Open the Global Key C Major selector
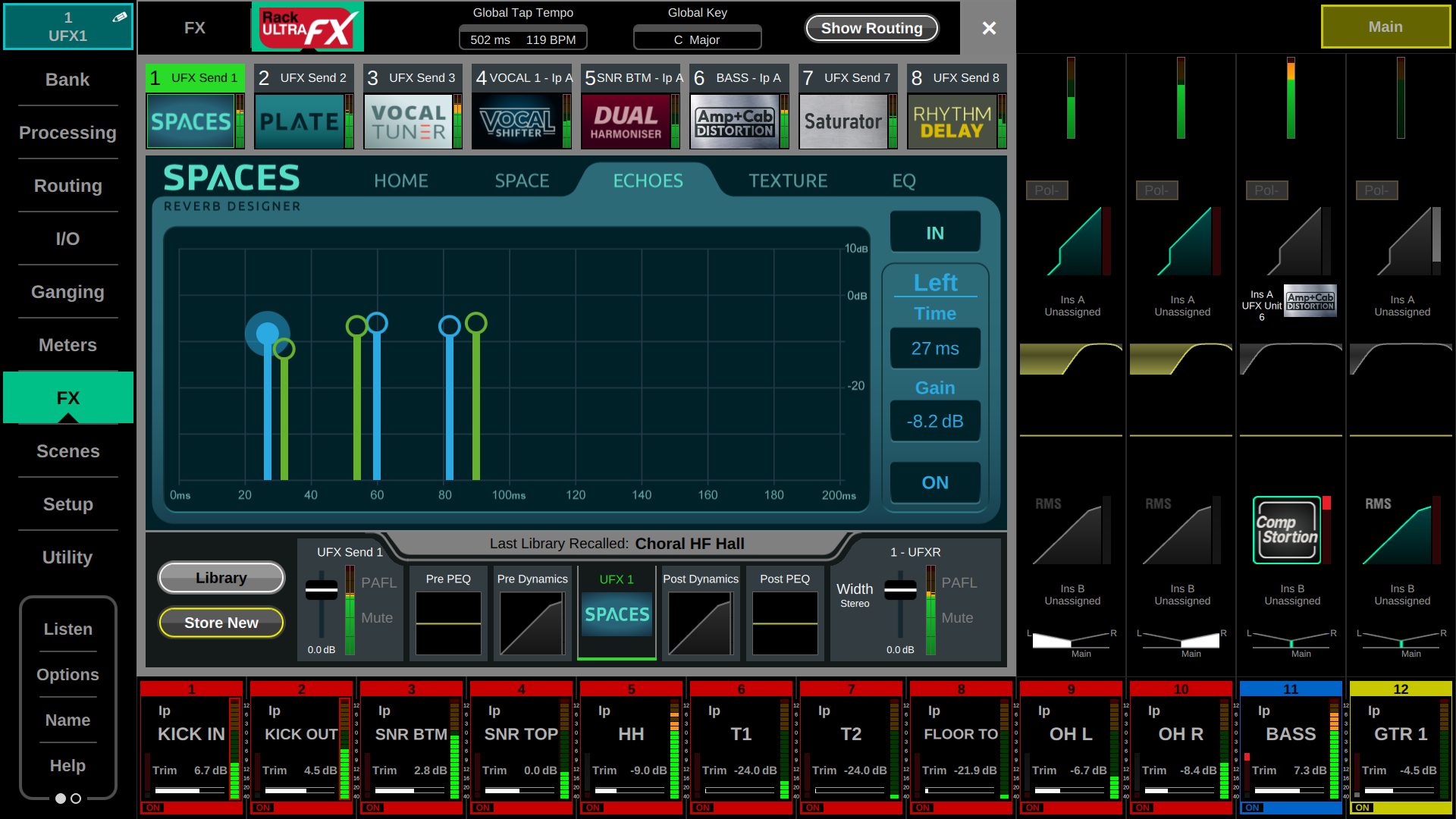 coord(697,39)
